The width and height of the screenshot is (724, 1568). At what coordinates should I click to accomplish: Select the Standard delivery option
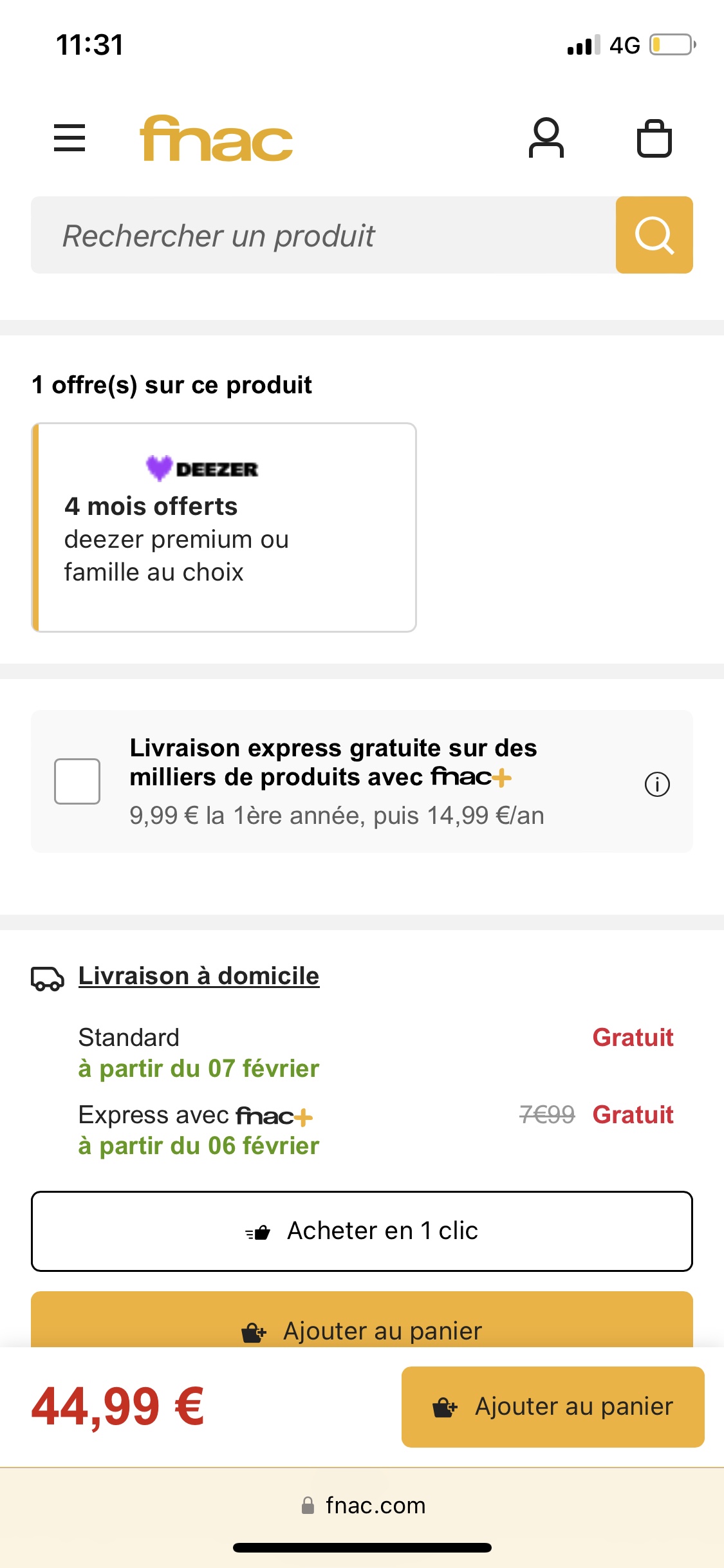click(x=376, y=1053)
